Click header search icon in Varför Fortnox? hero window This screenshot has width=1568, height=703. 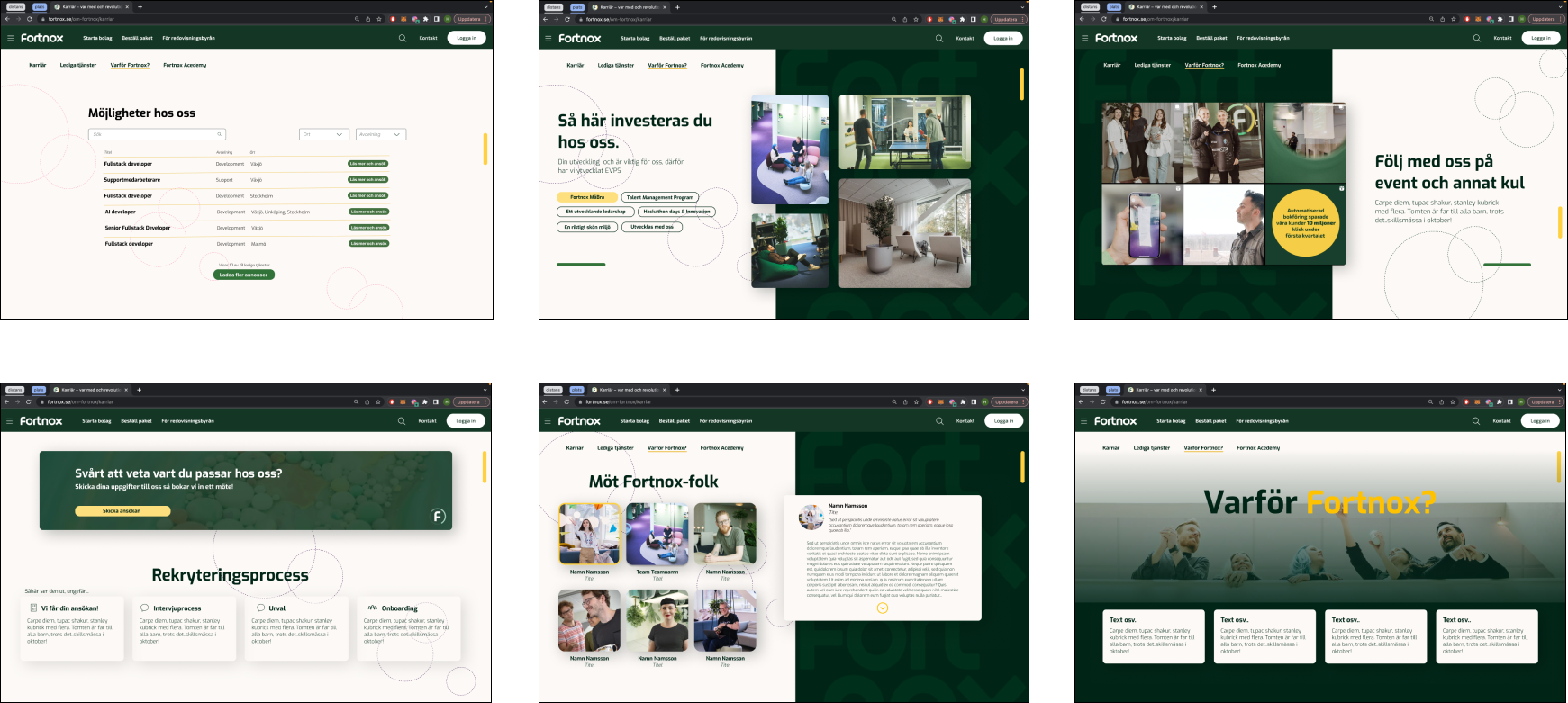click(1475, 420)
